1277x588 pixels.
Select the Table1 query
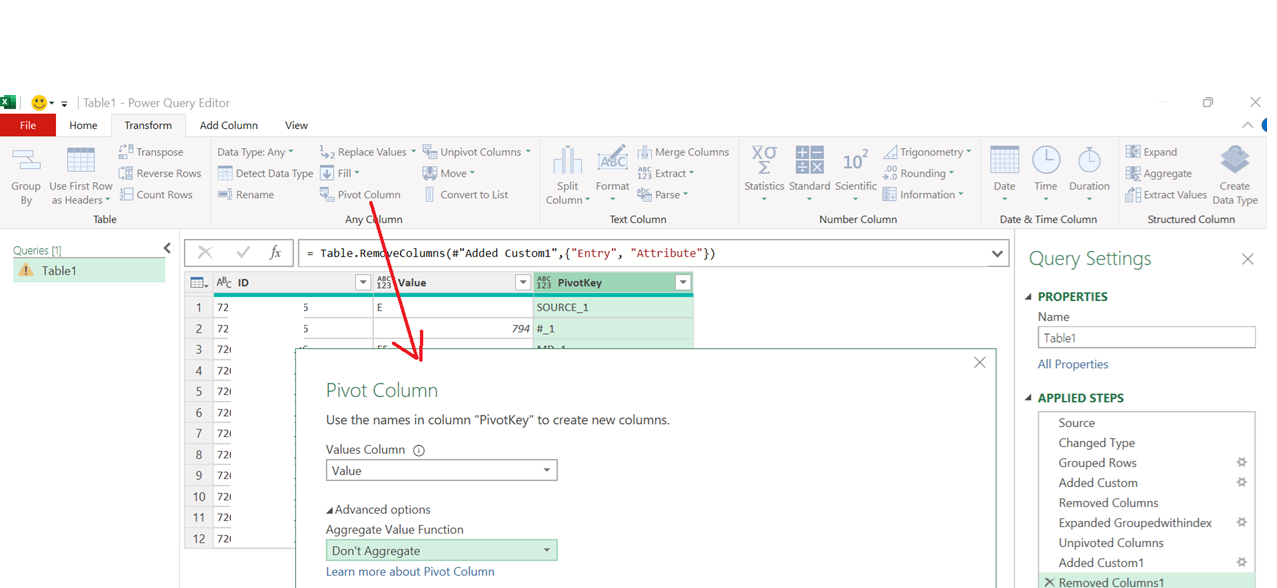[x=89, y=270]
